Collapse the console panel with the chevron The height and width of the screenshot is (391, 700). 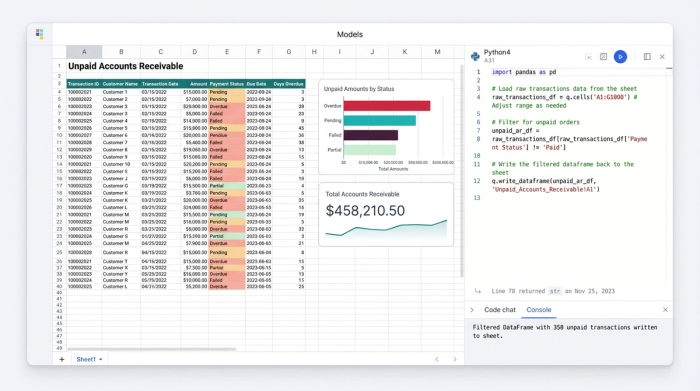click(x=472, y=310)
